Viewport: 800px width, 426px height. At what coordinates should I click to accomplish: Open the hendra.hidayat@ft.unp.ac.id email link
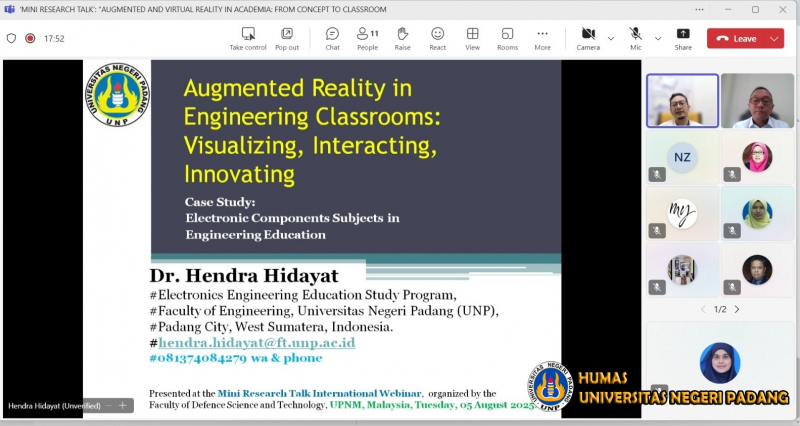pyautogui.click(x=257, y=342)
